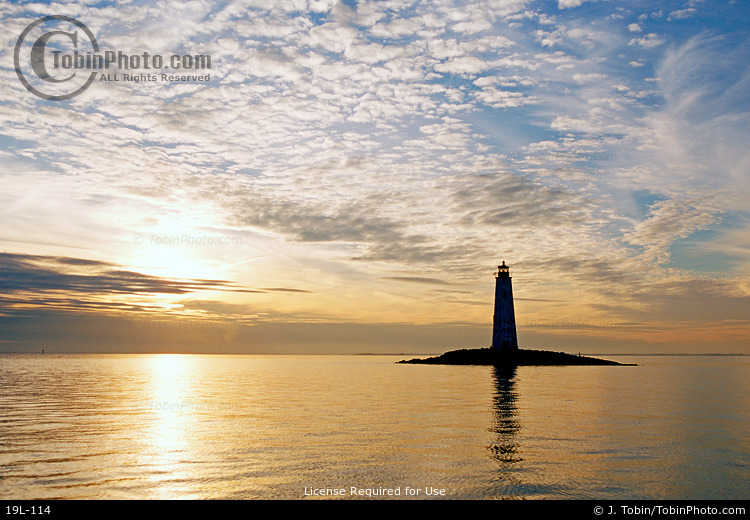This screenshot has height=520, width=750.
Task: Click the image ID text 19L-114
Action: (x=28, y=510)
